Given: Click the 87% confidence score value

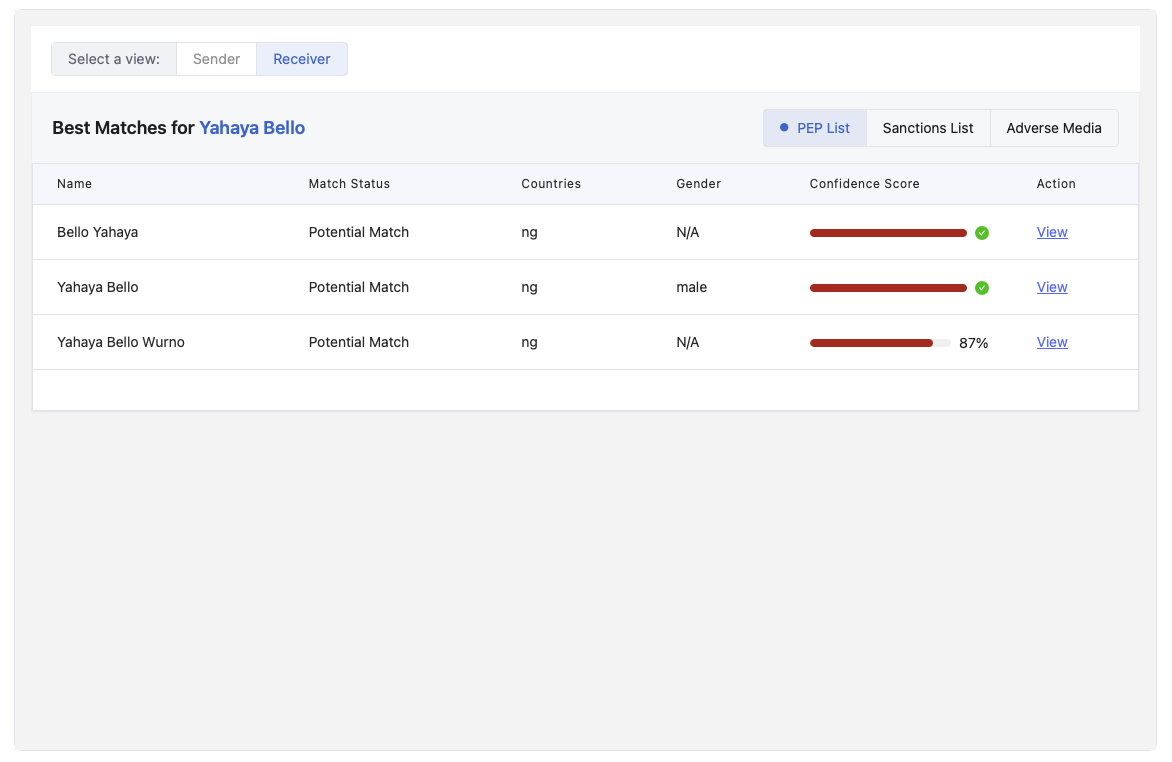Looking at the screenshot, I should coord(973,343).
